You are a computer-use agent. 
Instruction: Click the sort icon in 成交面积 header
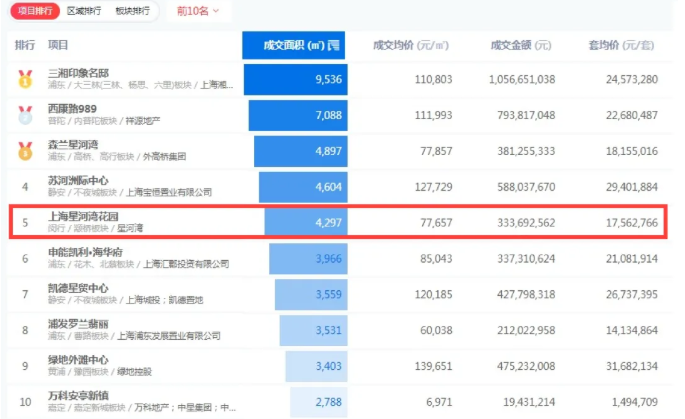pyautogui.click(x=334, y=45)
